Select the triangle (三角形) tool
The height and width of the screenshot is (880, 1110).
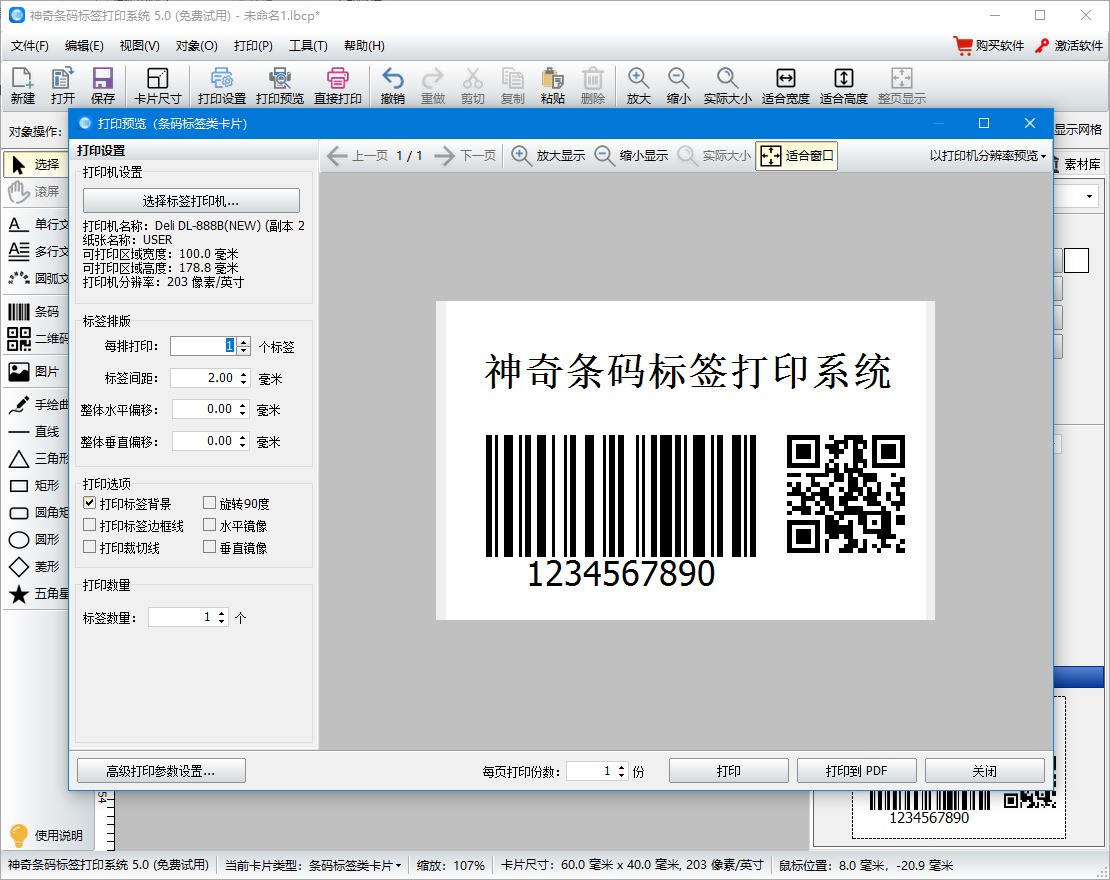click(x=37, y=458)
